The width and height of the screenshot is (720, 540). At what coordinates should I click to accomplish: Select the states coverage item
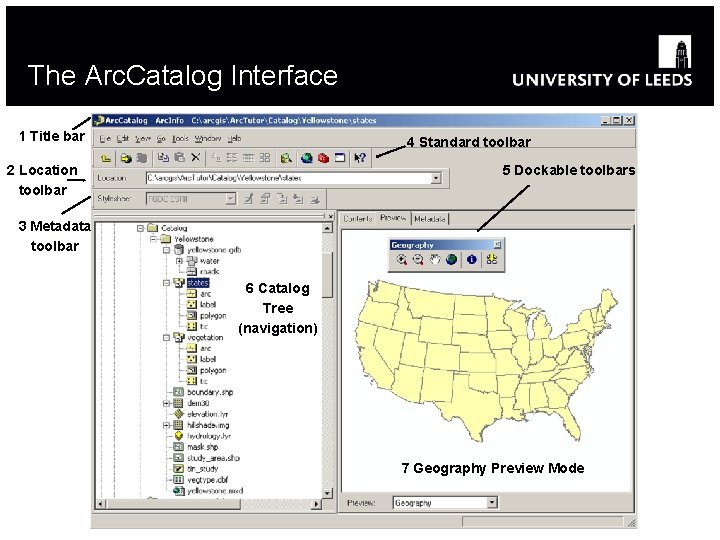[x=198, y=283]
